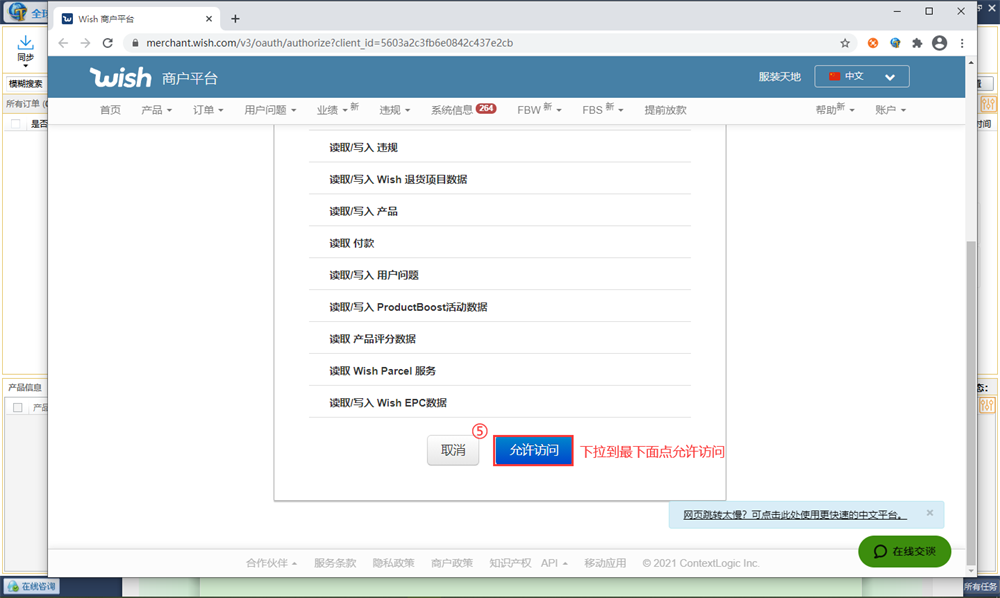Click 读取/写入 用户问题 permission row
This screenshot has width=1000, height=598.
(500, 275)
